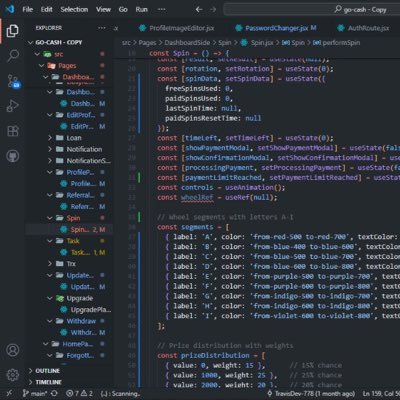Click the Spin.jsx React file icon
The height and width of the screenshot is (400, 400).
tap(64, 229)
